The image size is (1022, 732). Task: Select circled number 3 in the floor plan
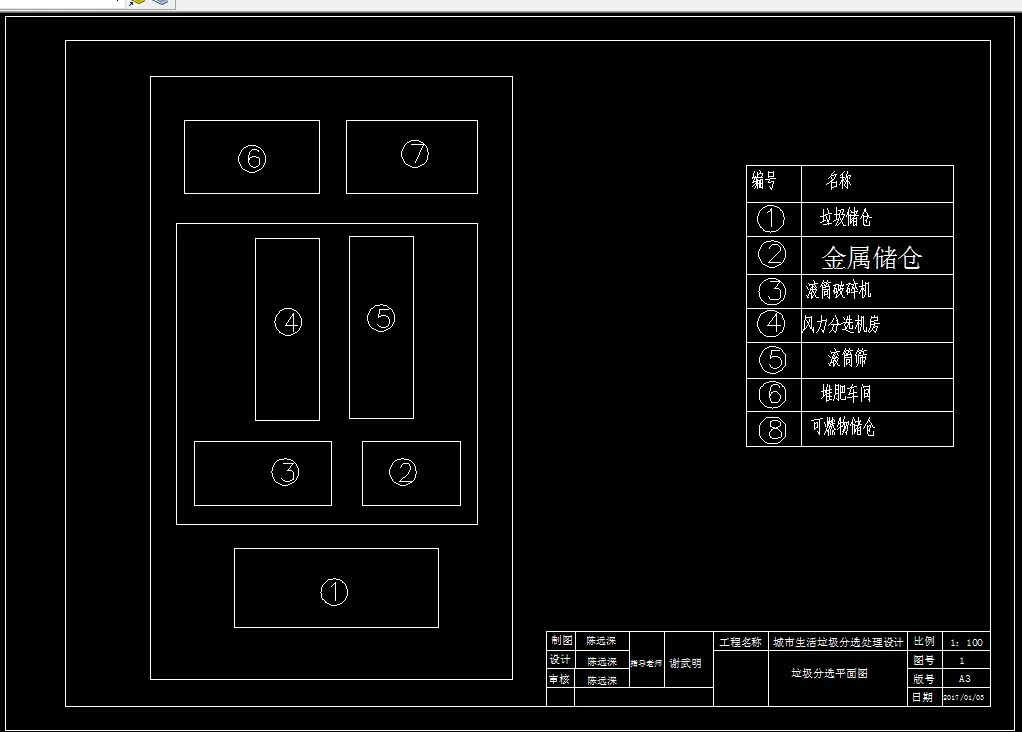(x=285, y=472)
